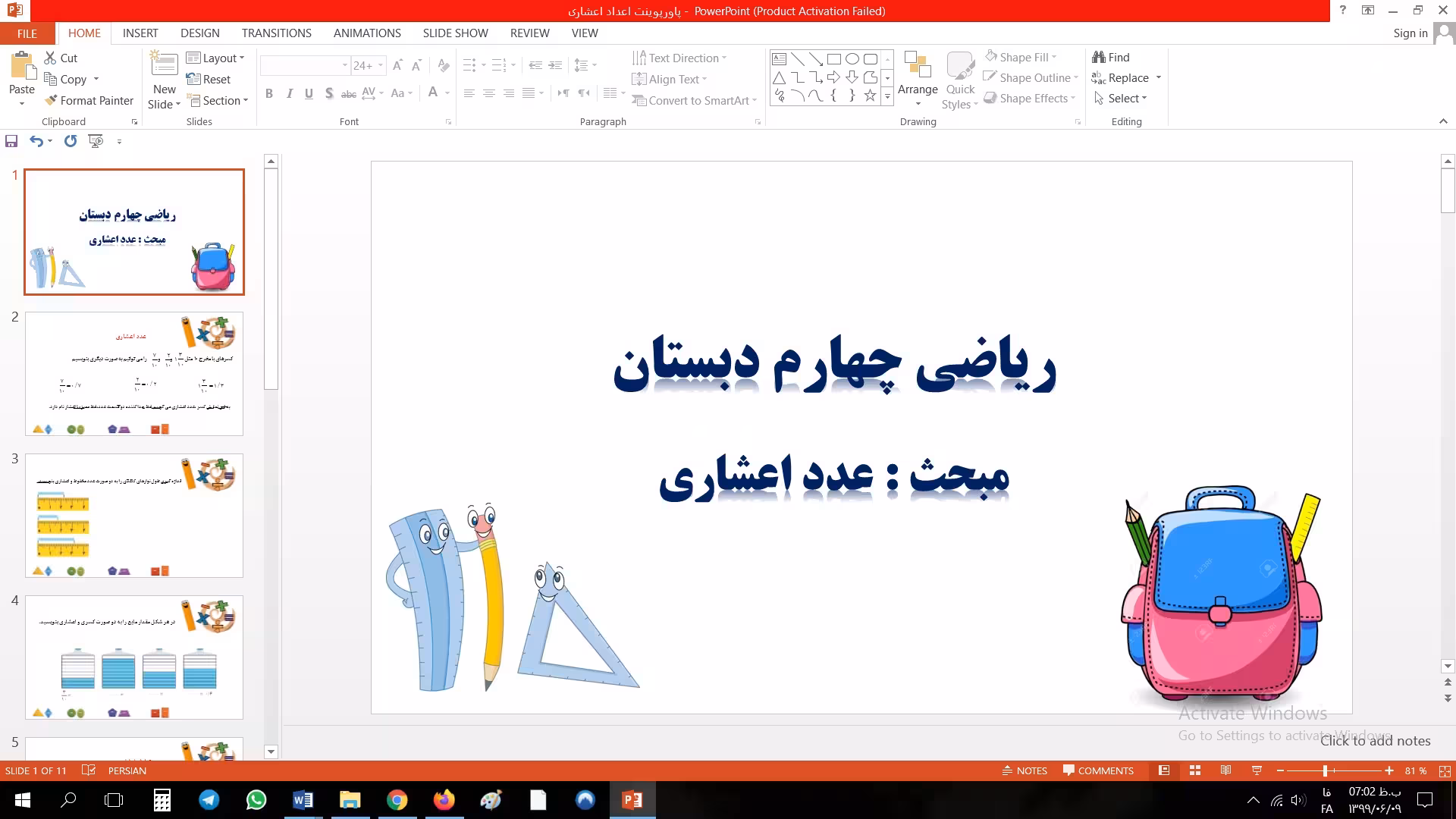
Task: Toggle Notes pane in status bar
Action: 1025,770
